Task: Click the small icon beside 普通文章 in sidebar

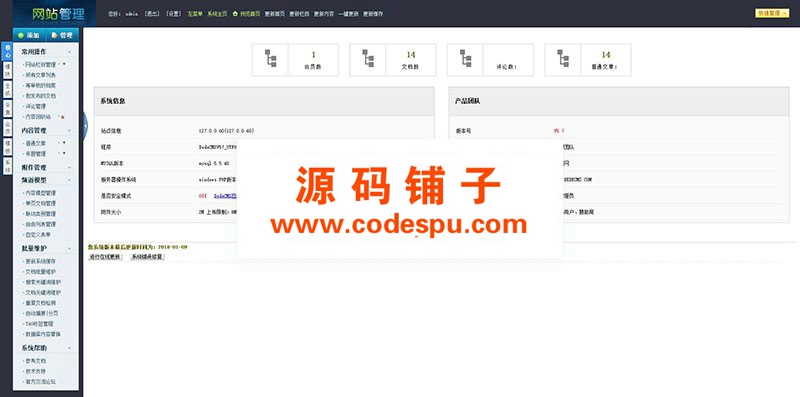Action: 64,143
